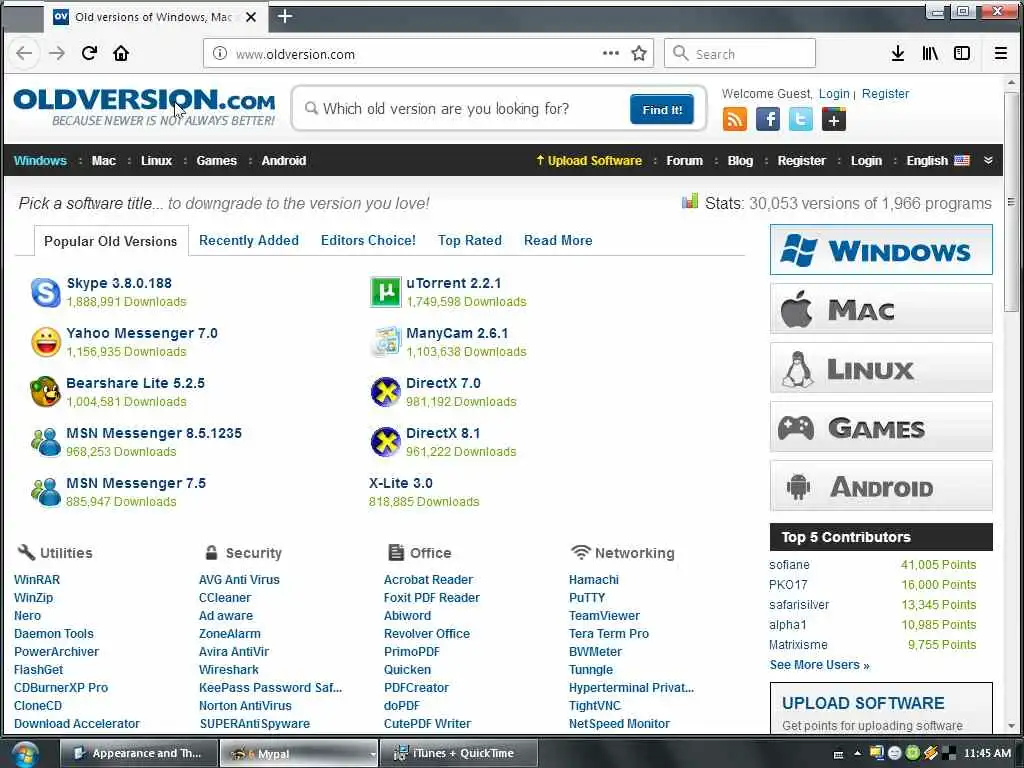1024x768 pixels.
Task: Show site information icon in address bar
Action: coord(220,54)
